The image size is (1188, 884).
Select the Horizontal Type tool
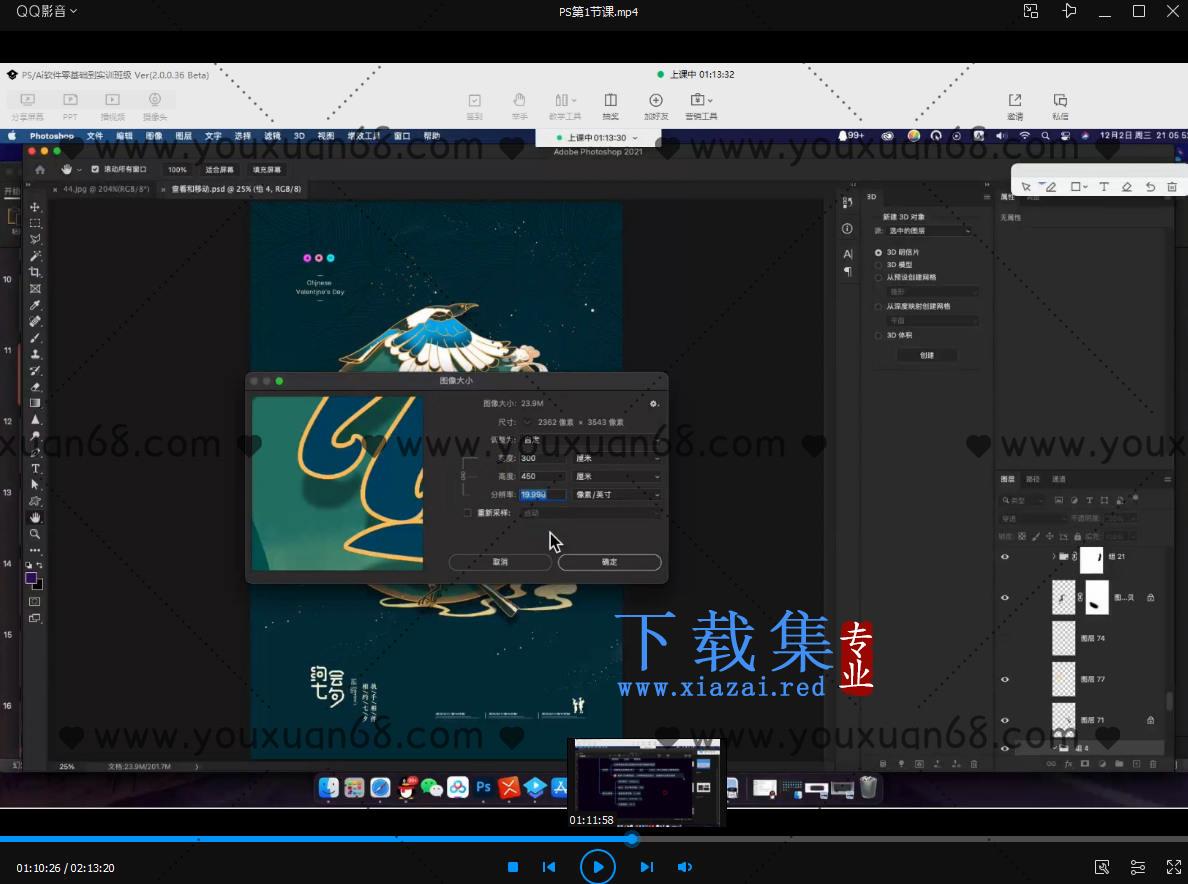coord(35,469)
